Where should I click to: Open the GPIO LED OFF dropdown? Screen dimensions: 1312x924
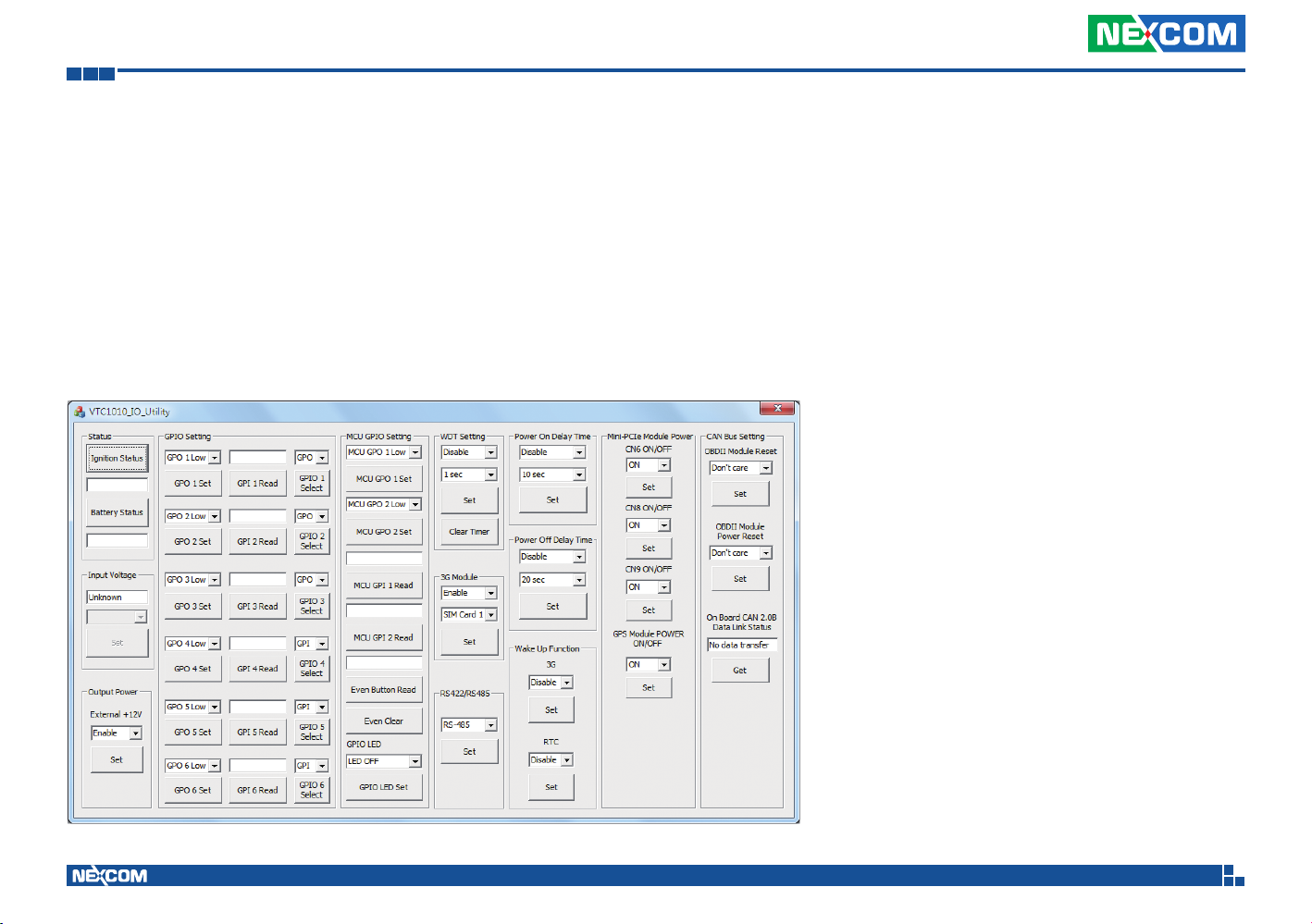click(x=384, y=761)
